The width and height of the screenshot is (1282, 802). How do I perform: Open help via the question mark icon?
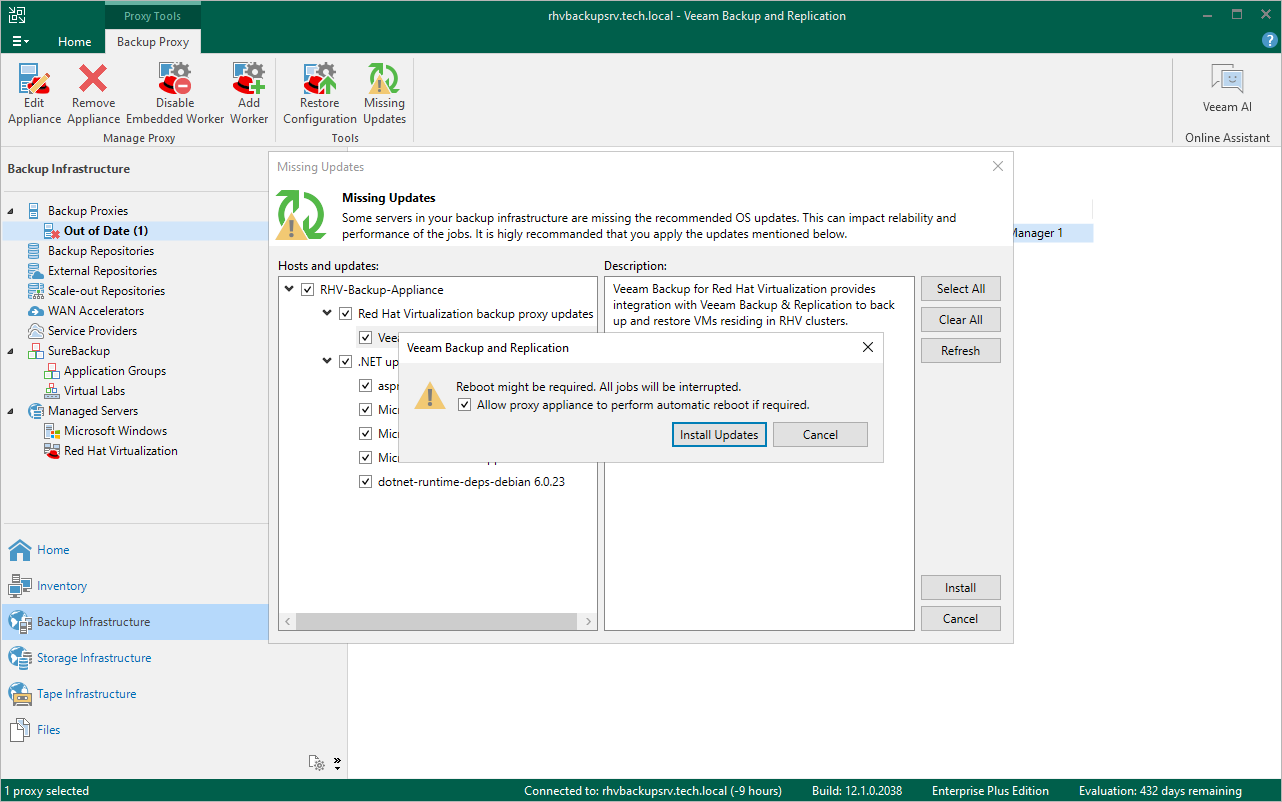(1268, 41)
